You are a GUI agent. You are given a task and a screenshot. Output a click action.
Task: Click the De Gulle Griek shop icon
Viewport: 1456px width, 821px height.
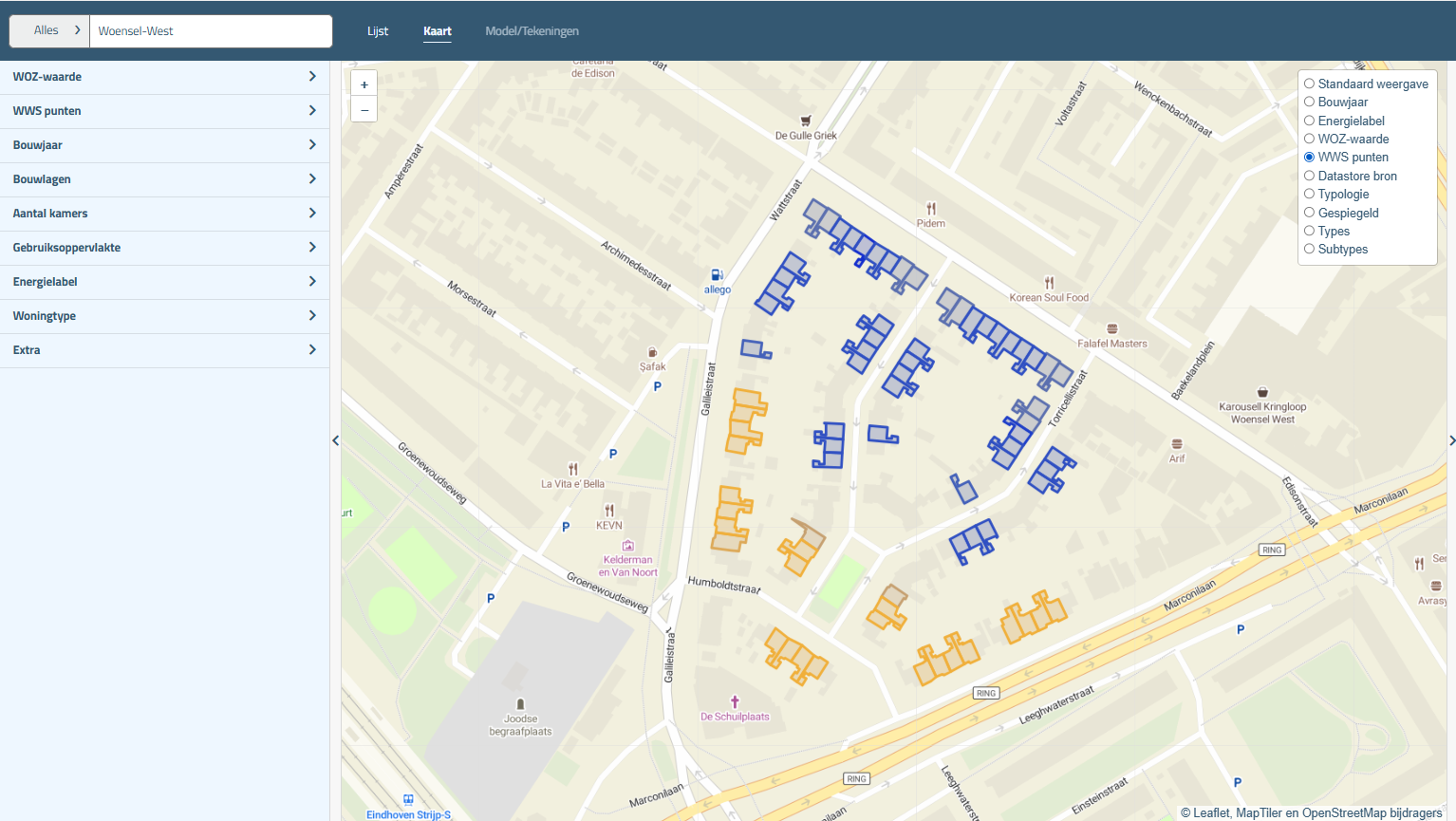805,120
